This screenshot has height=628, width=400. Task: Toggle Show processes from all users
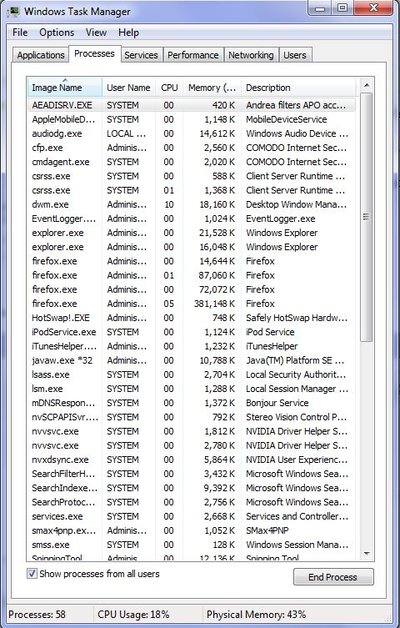[x=32, y=574]
